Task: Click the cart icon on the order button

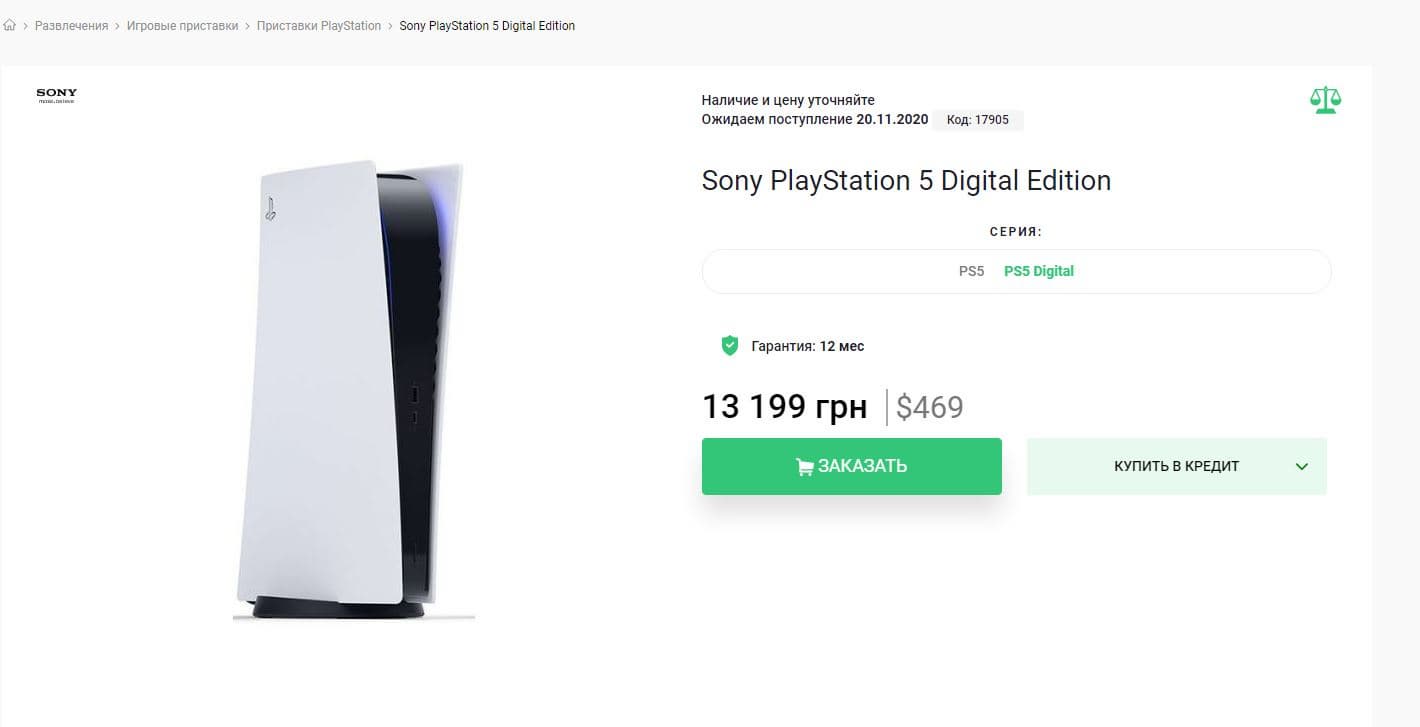Action: pos(804,467)
